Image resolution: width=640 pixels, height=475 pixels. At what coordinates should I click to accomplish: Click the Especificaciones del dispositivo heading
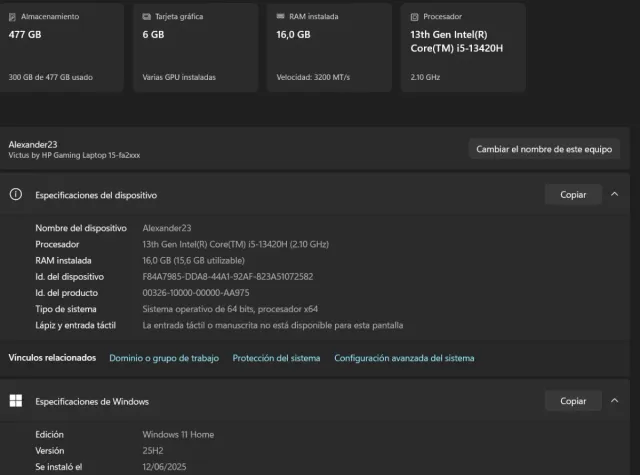pyautogui.click(x=96, y=195)
